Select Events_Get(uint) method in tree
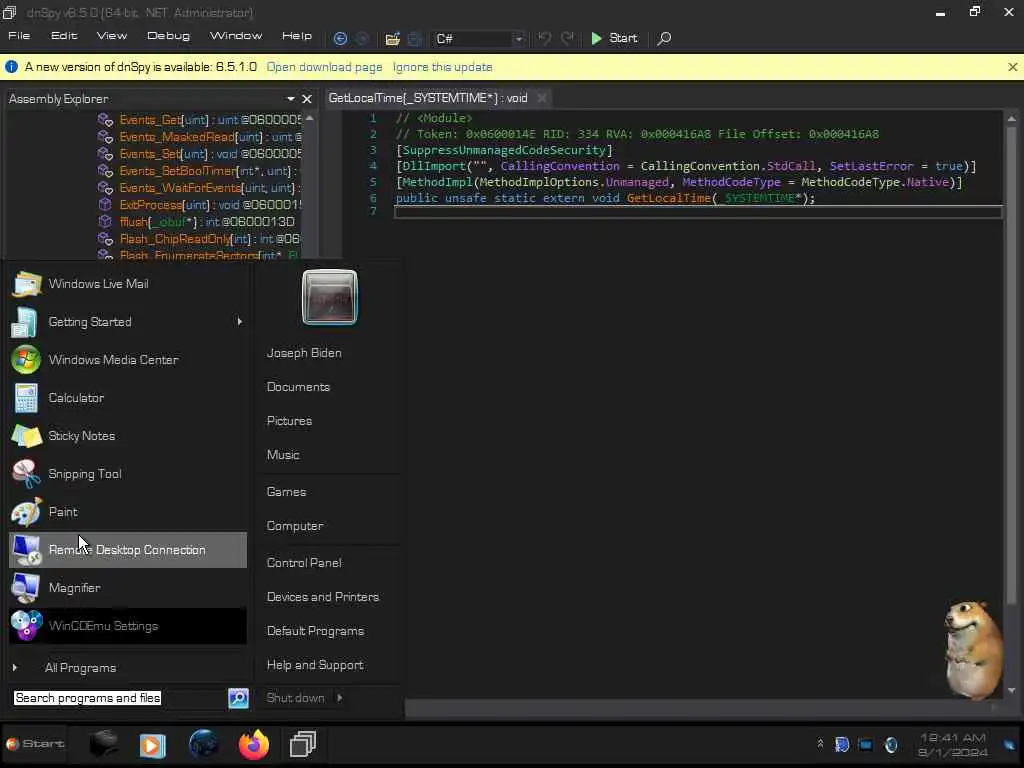This screenshot has height=768, width=1024. click(200, 120)
